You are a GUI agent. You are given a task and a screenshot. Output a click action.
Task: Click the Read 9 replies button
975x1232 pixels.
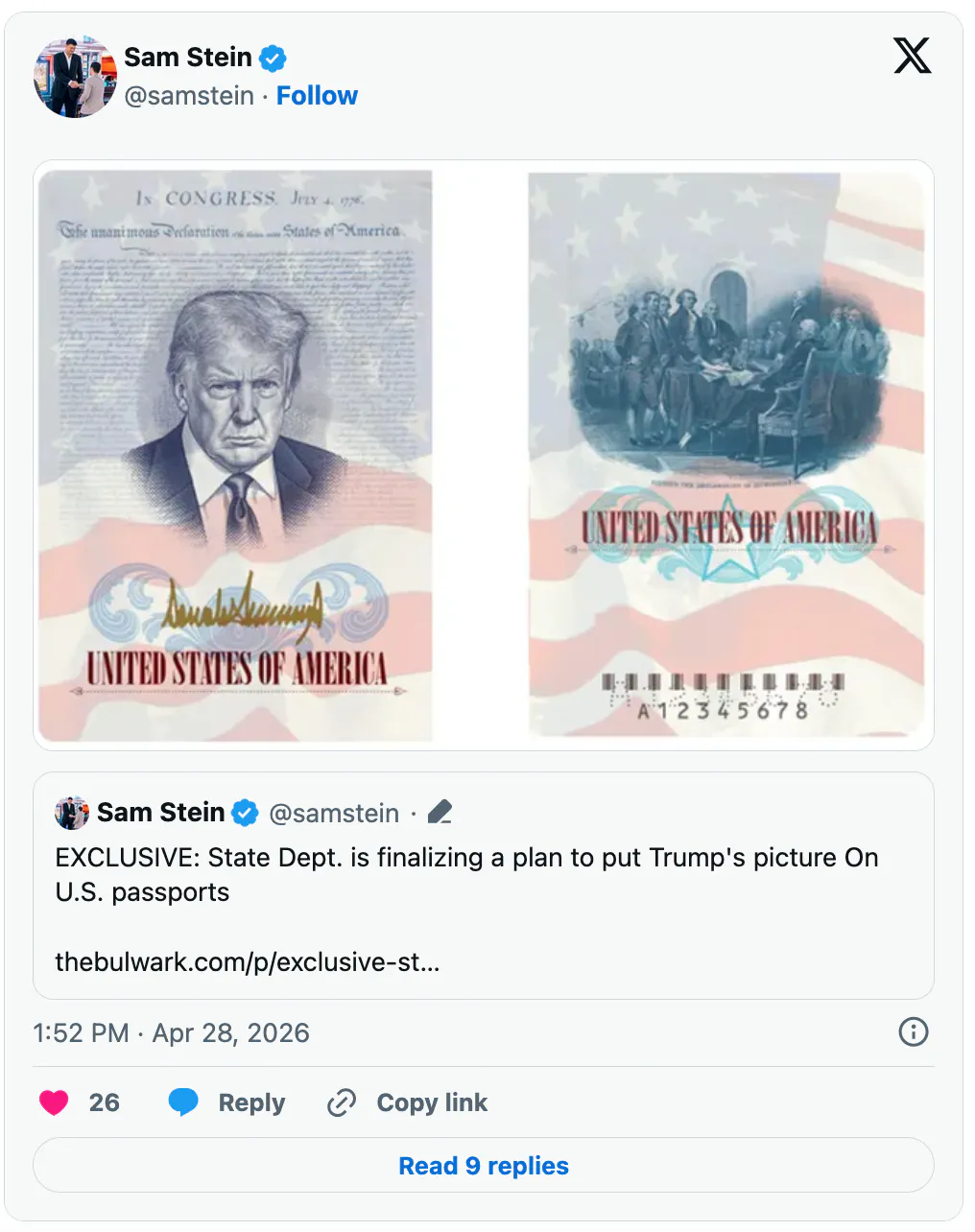coord(483,1165)
